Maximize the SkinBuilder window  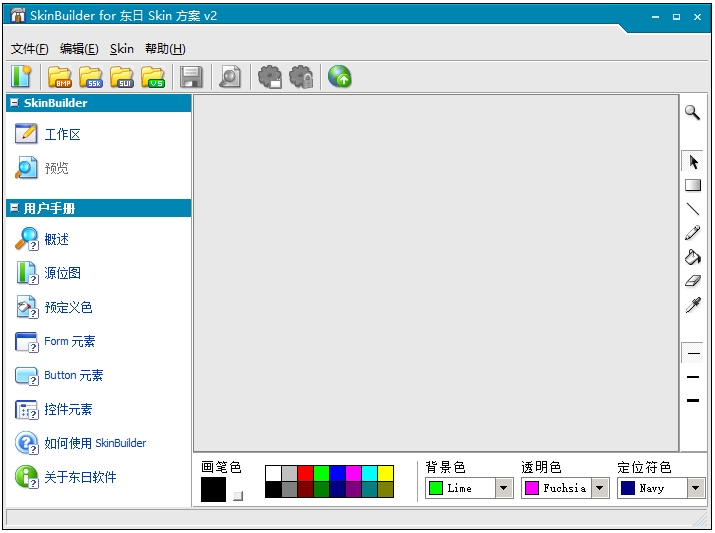[x=676, y=17]
